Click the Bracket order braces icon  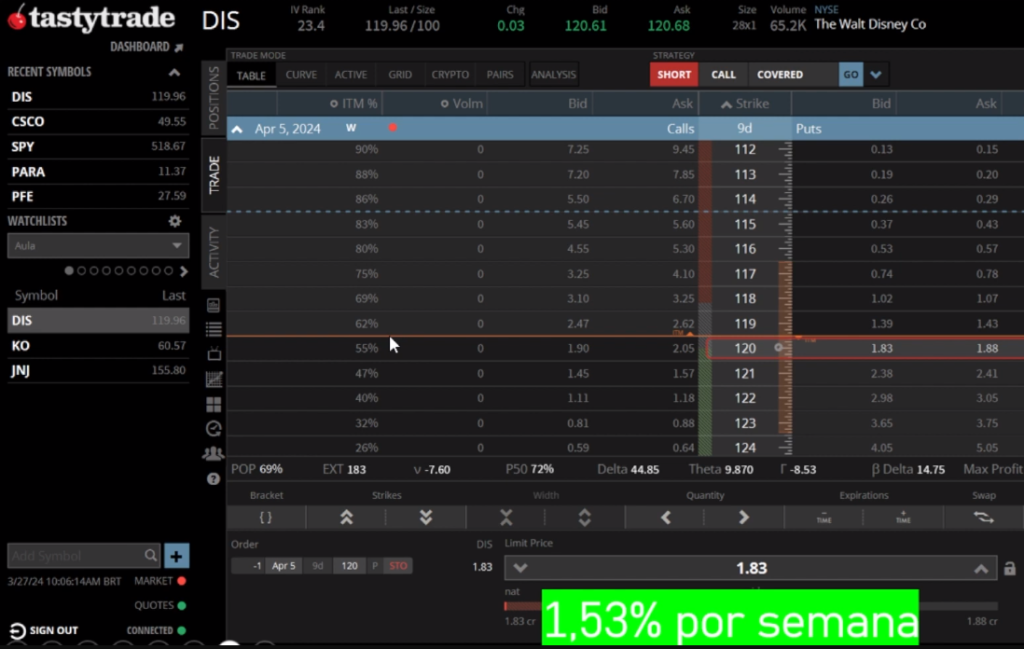pos(265,517)
